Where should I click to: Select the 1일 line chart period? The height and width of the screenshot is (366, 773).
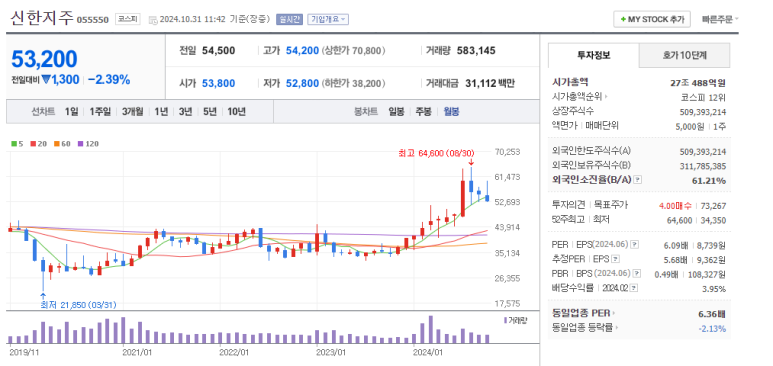(71, 111)
